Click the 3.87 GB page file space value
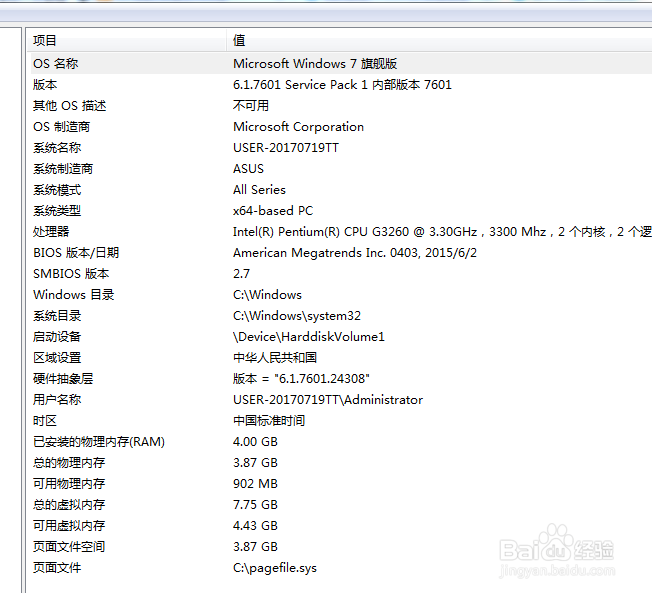652x593 pixels. click(255, 547)
